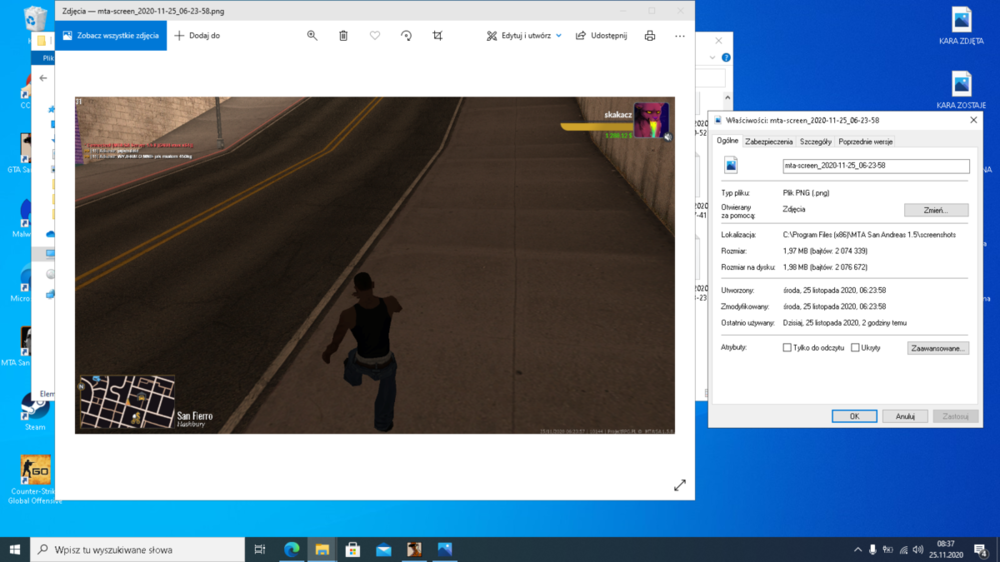Click the 'Zmień...' button
Screen dimensions: 1000x562
point(936,210)
